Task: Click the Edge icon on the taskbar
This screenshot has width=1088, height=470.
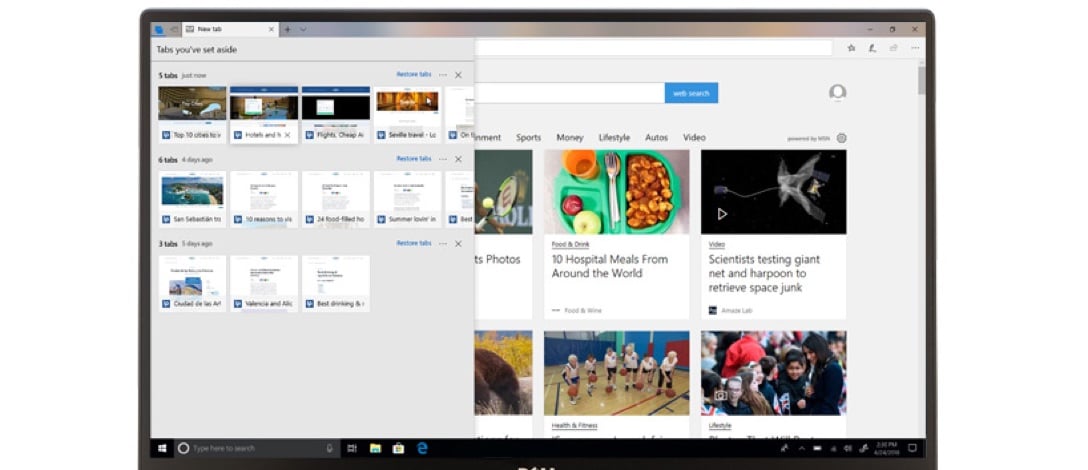Action: click(422, 448)
